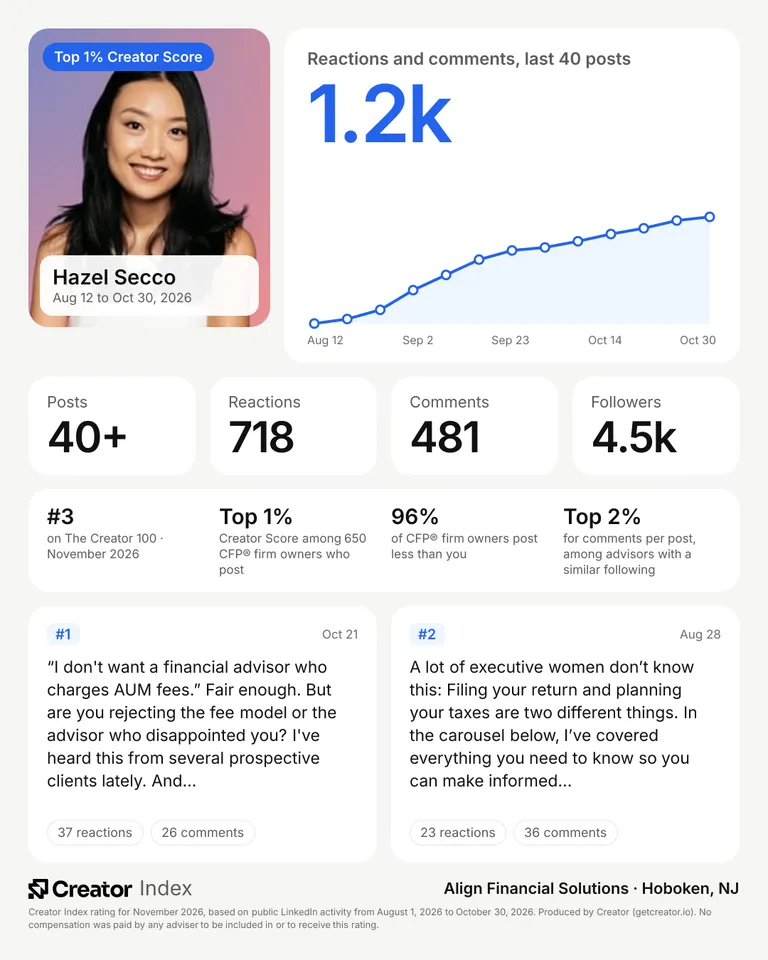Click the Posts 40+ stat card
This screenshot has width=768, height=960.
pyautogui.click(x=112, y=426)
